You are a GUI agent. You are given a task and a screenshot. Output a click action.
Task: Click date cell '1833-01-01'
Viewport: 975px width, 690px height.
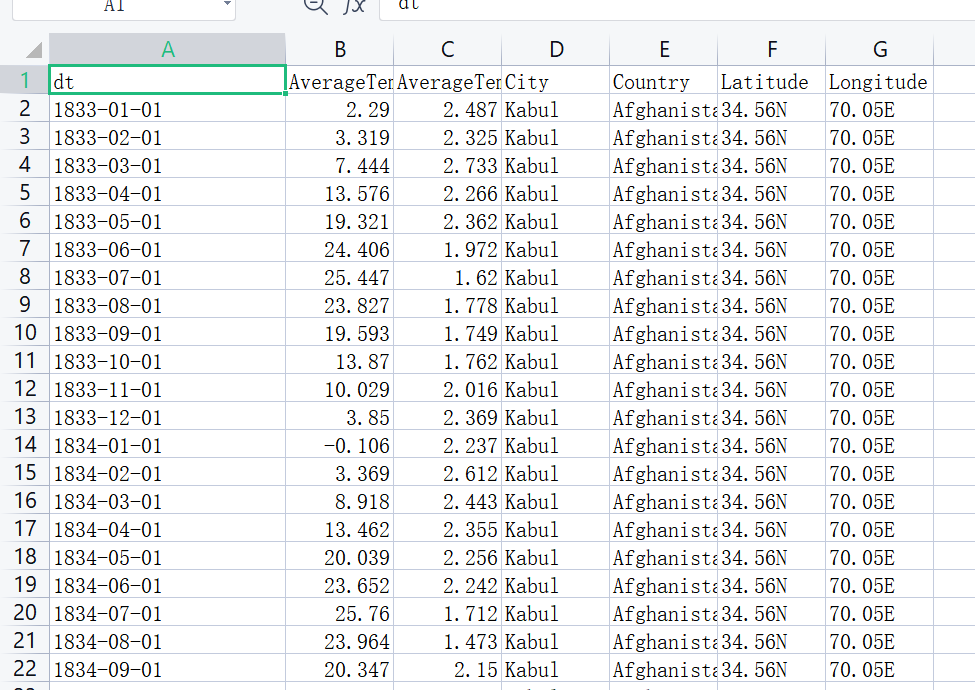click(x=167, y=109)
